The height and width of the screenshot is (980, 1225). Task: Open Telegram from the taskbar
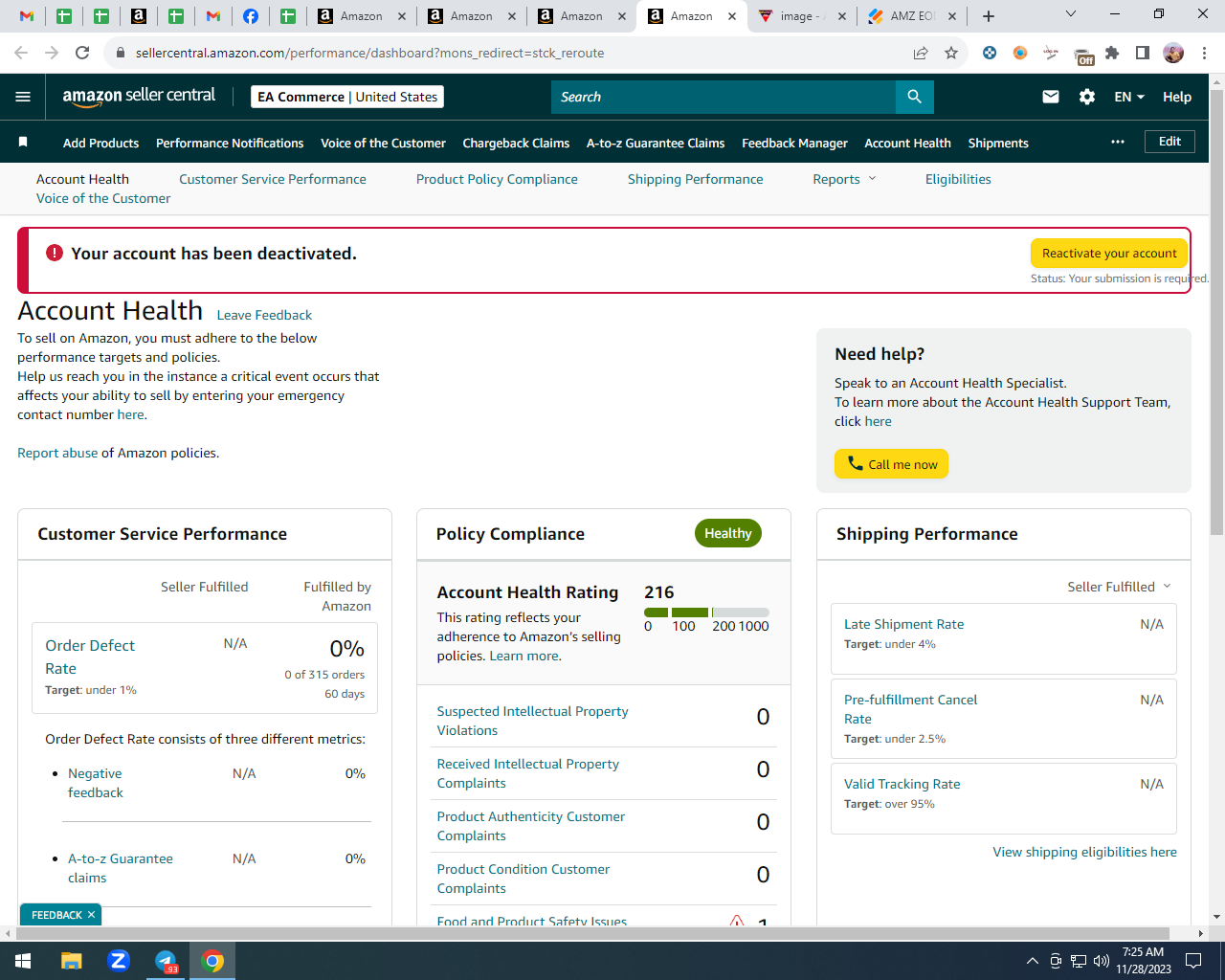click(x=166, y=960)
